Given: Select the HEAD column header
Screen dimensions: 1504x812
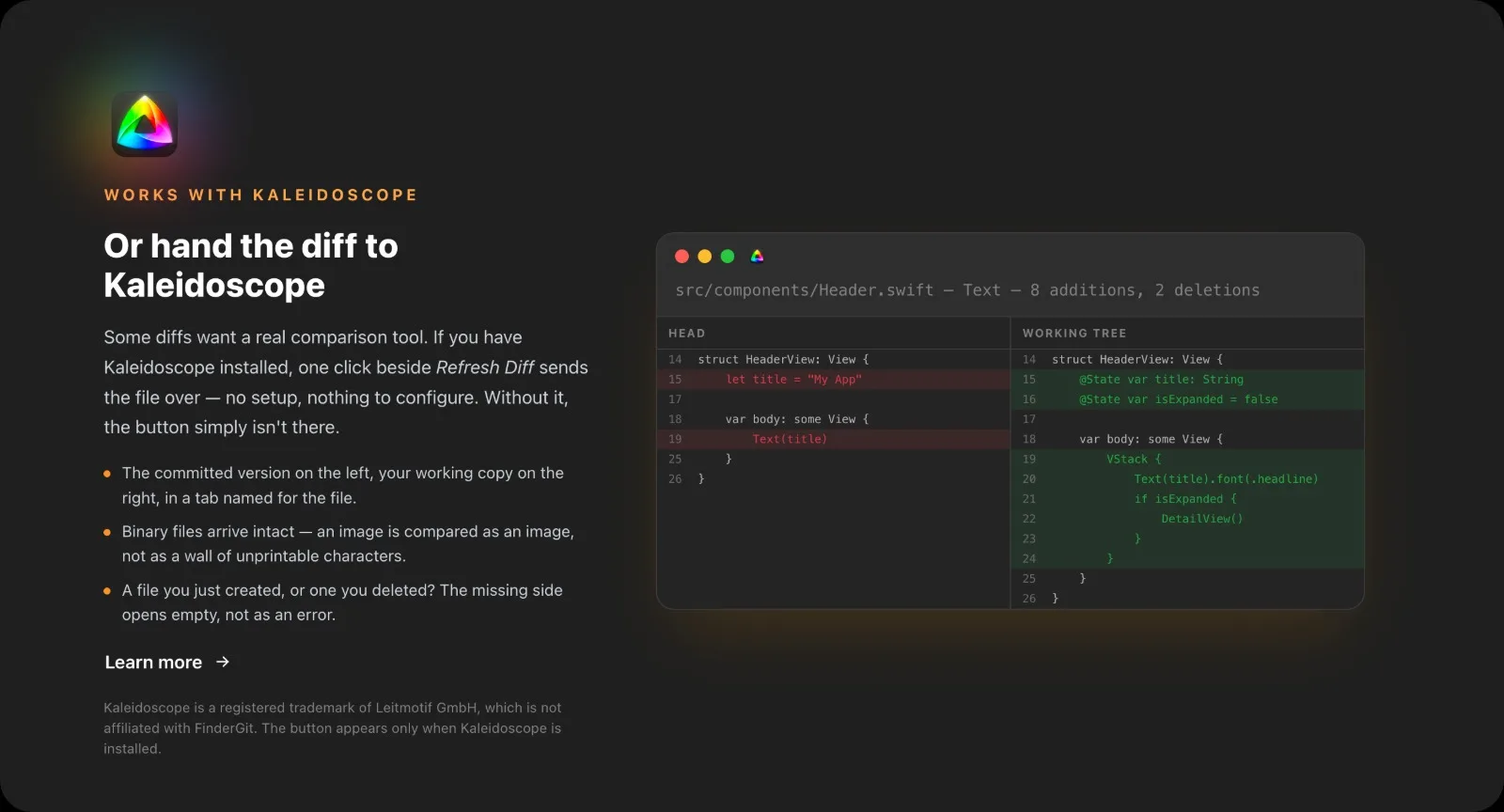Looking at the screenshot, I should (687, 334).
